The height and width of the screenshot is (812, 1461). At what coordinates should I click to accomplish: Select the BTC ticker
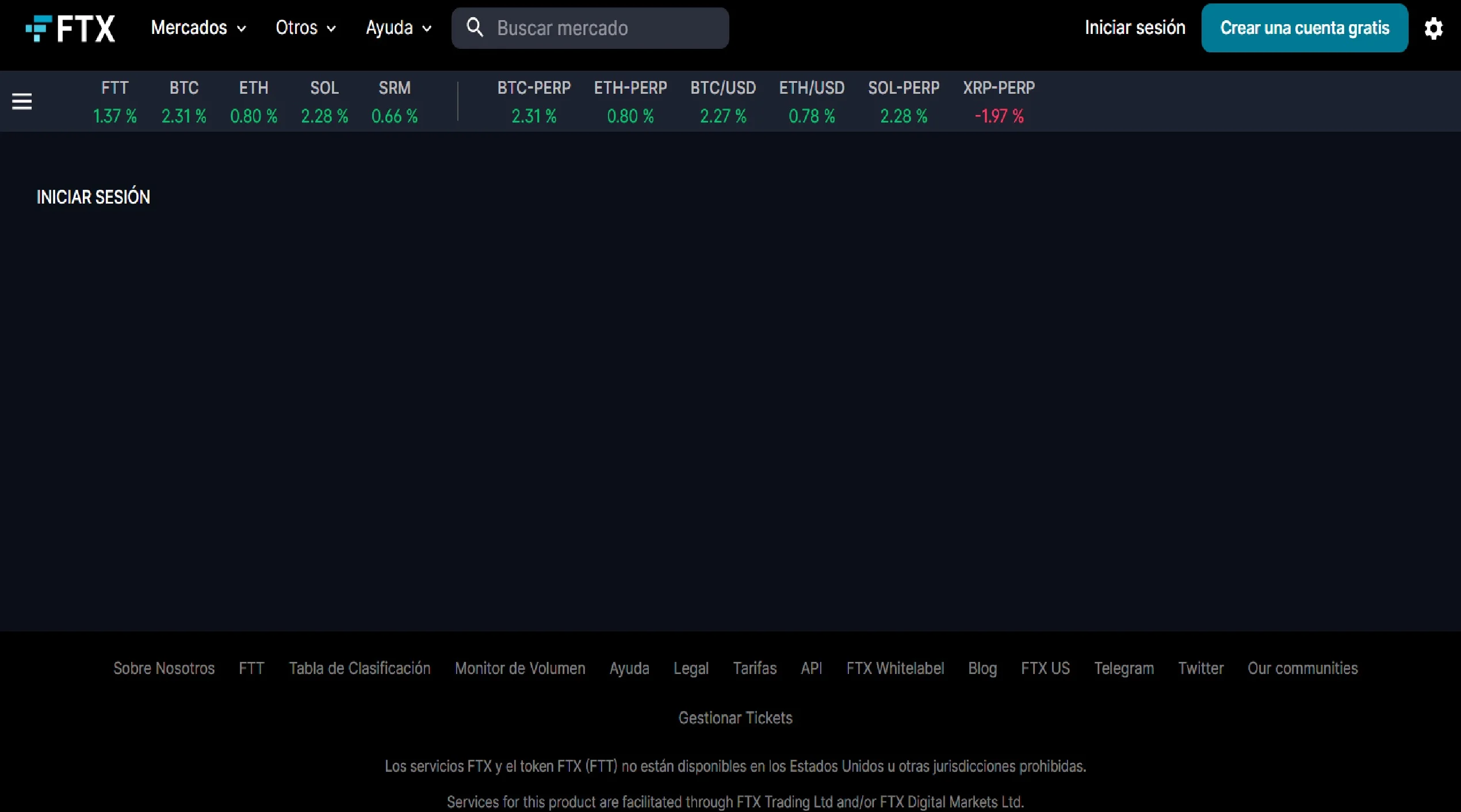(x=184, y=102)
